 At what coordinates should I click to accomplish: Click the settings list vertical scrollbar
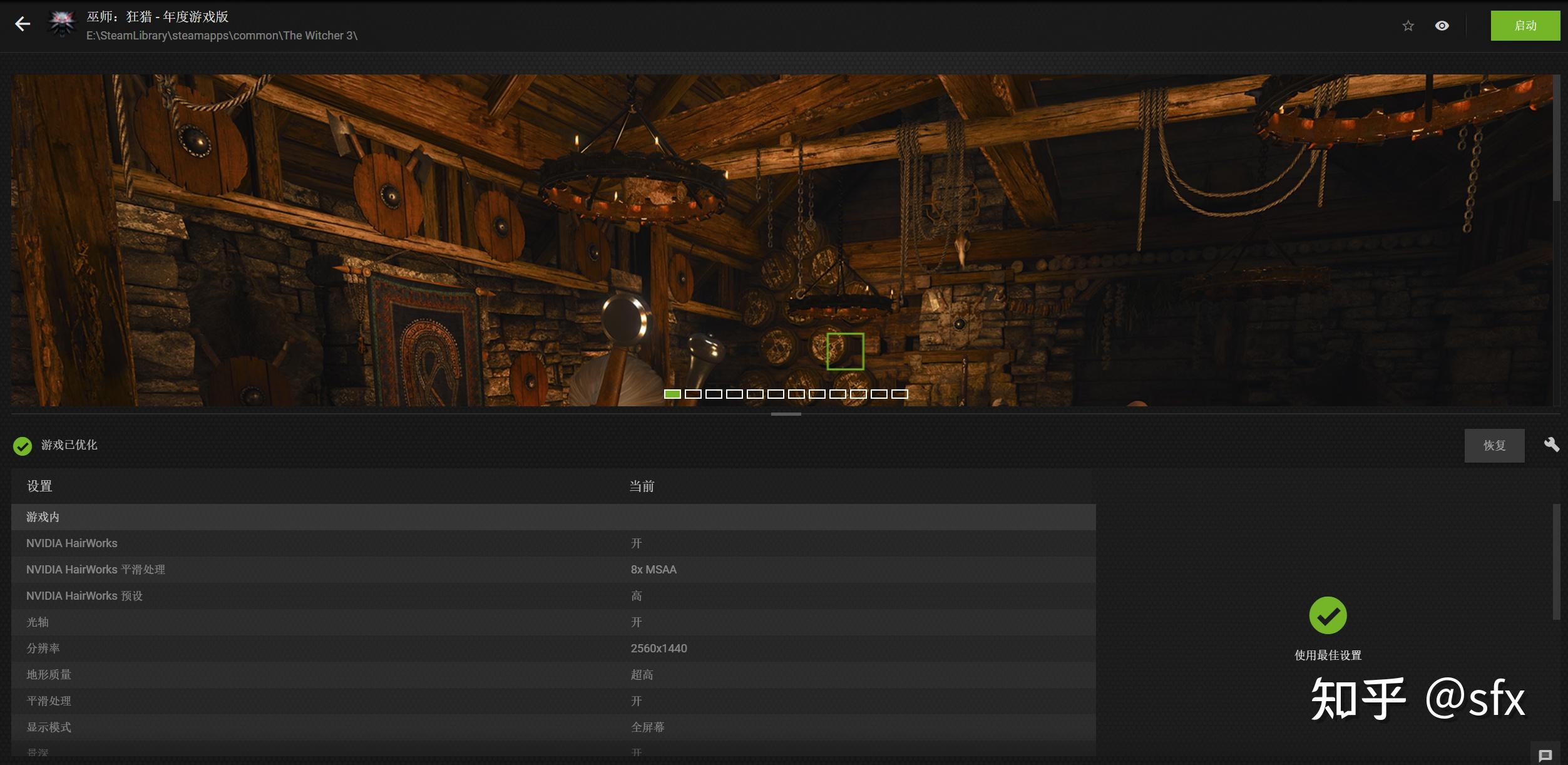[x=1556, y=562]
